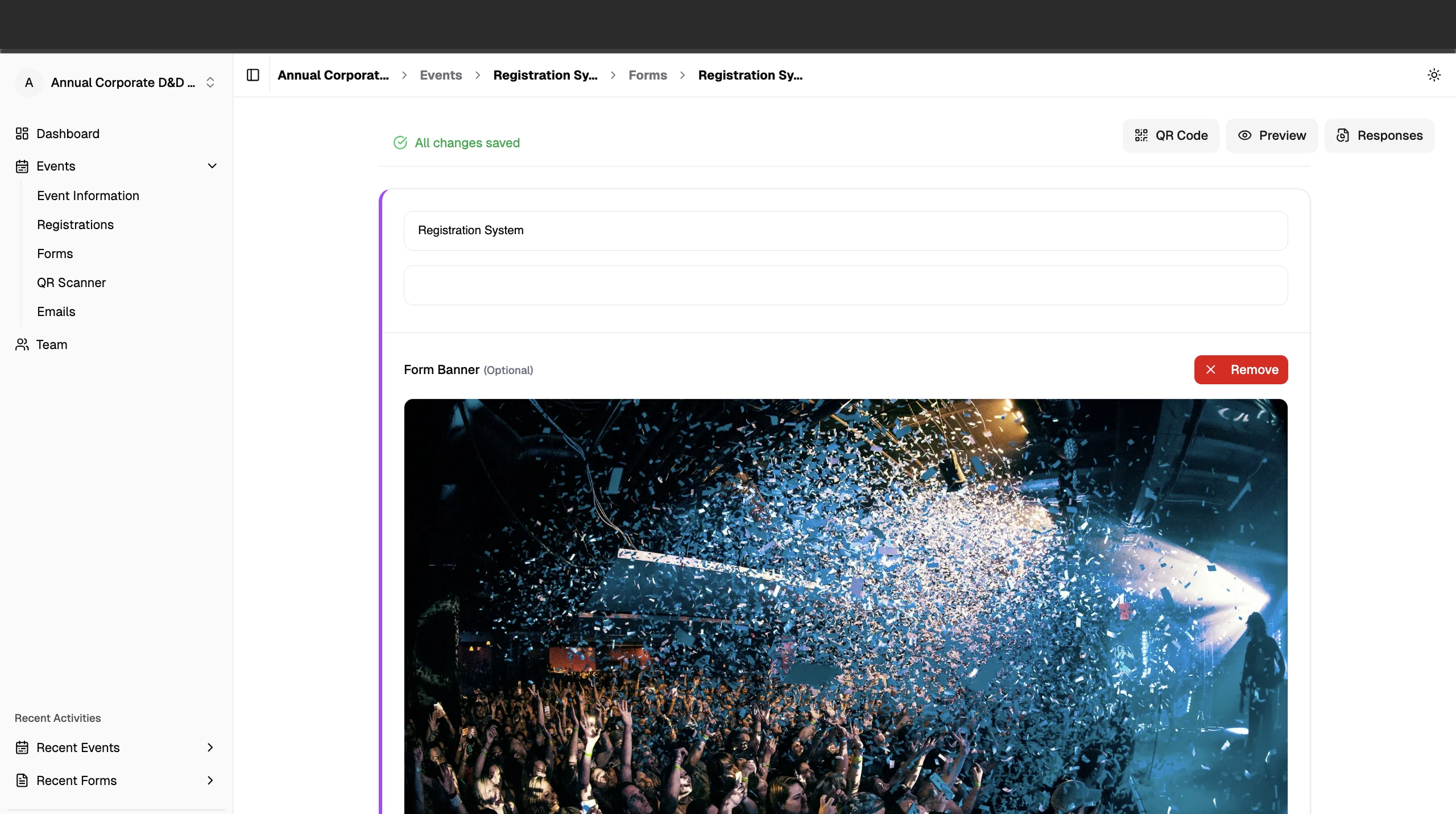Click the Recent Events calendar icon
The image size is (1456, 814).
click(22, 747)
